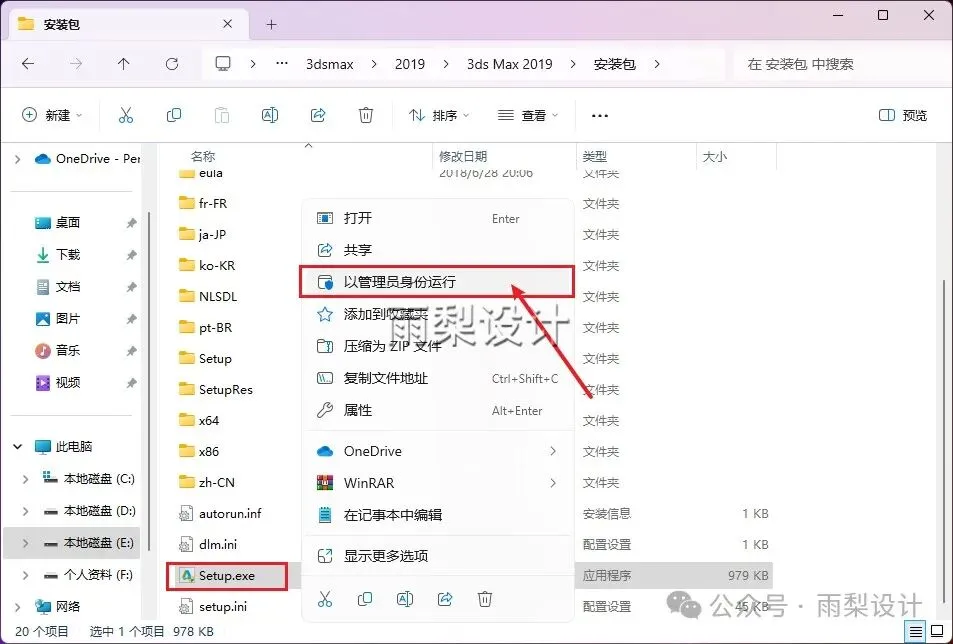The width and height of the screenshot is (953, 644).
Task: Click the 3dsmax breadcrumb in the address bar
Action: [x=329, y=64]
